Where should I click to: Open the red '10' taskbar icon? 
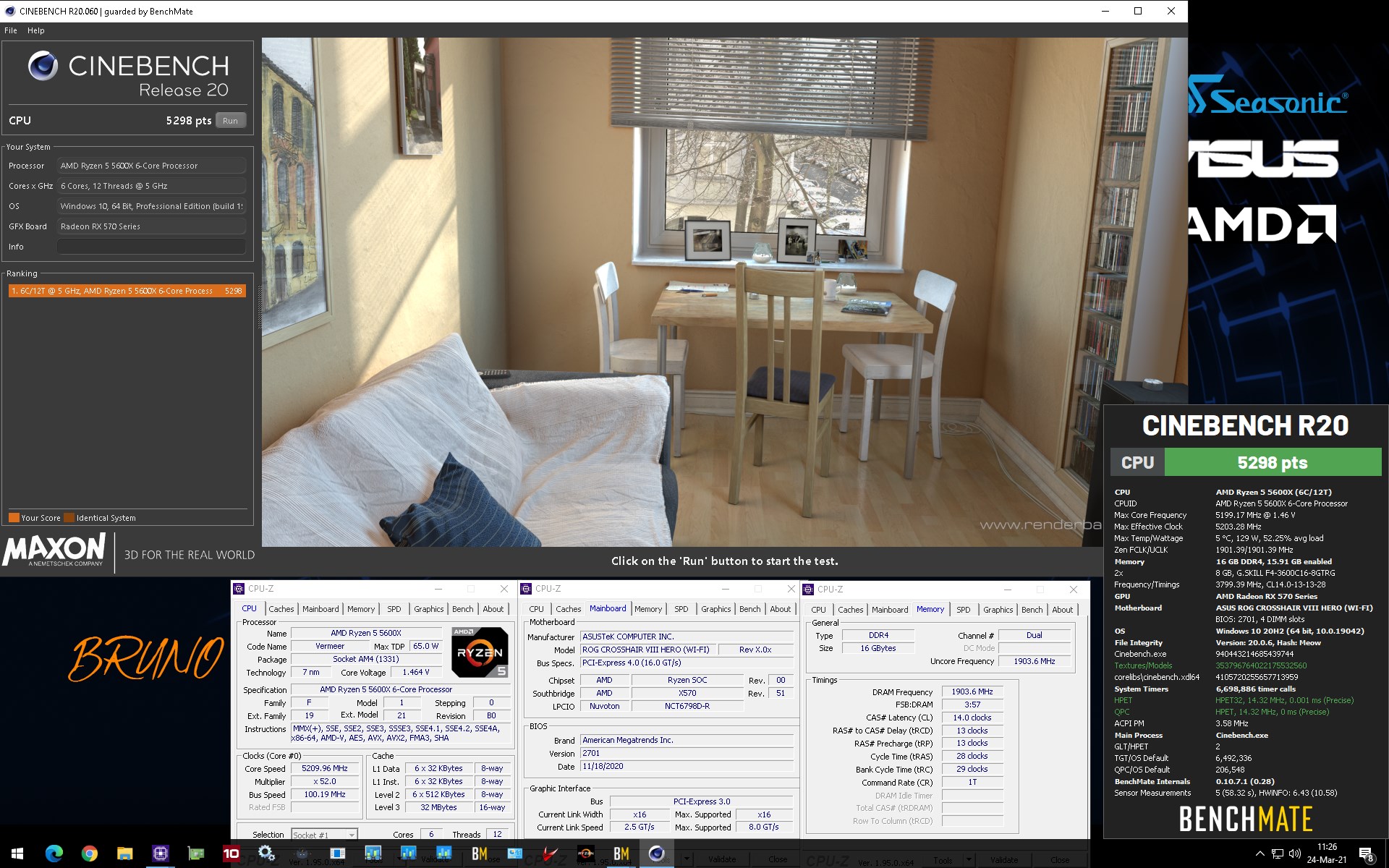click(x=231, y=854)
